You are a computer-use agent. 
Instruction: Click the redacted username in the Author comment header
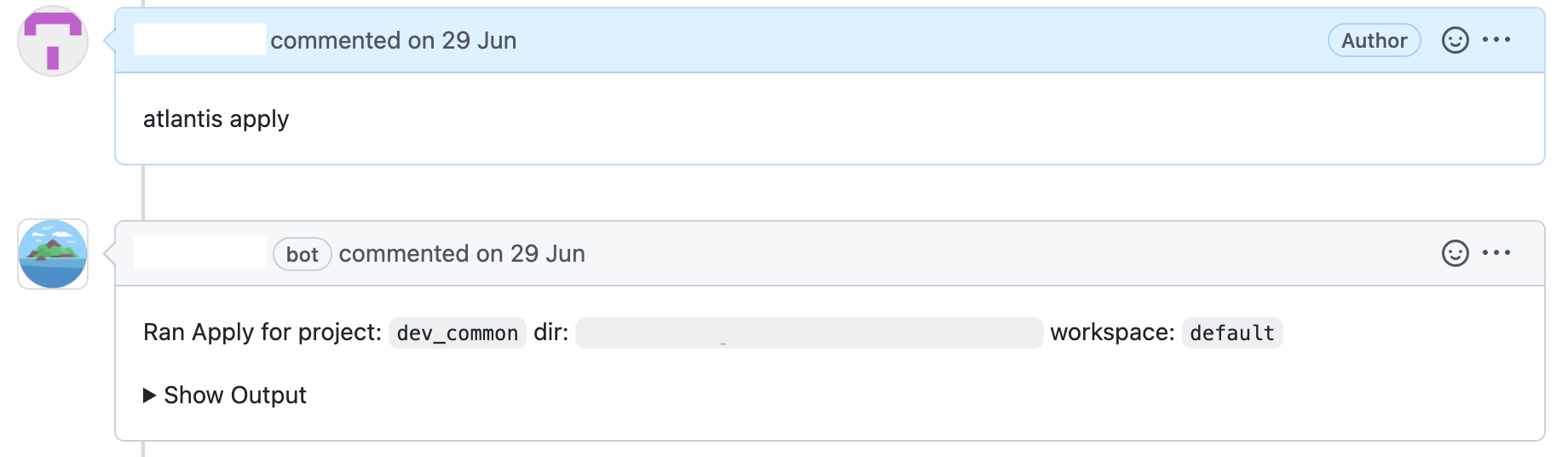coord(200,39)
